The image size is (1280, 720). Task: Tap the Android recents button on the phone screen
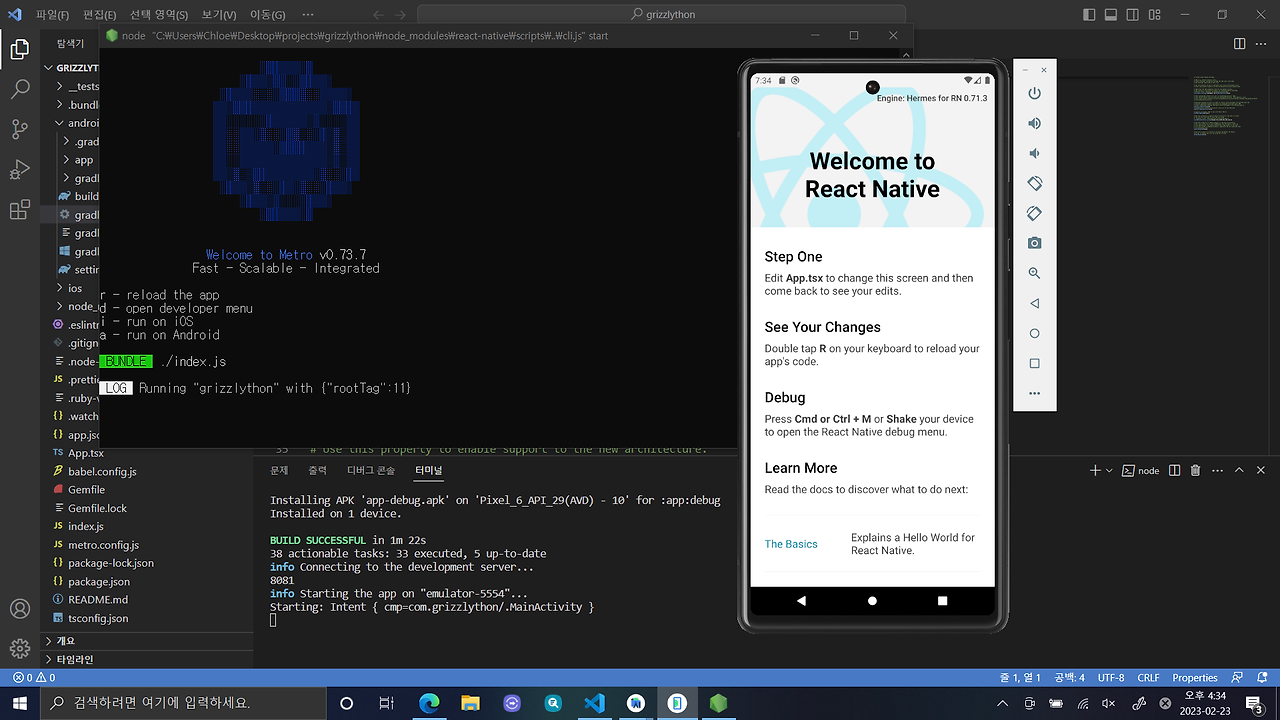942,601
